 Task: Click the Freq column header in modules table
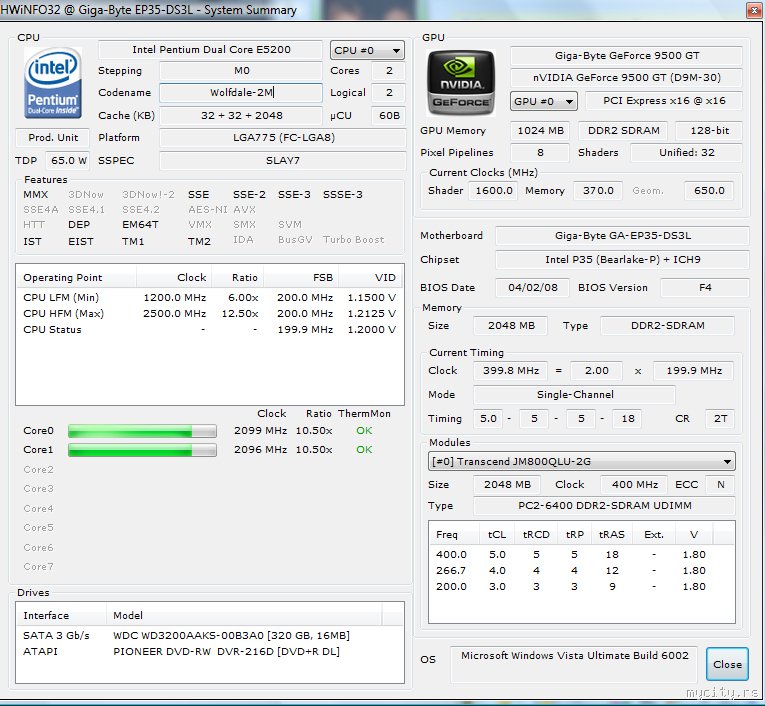click(454, 535)
